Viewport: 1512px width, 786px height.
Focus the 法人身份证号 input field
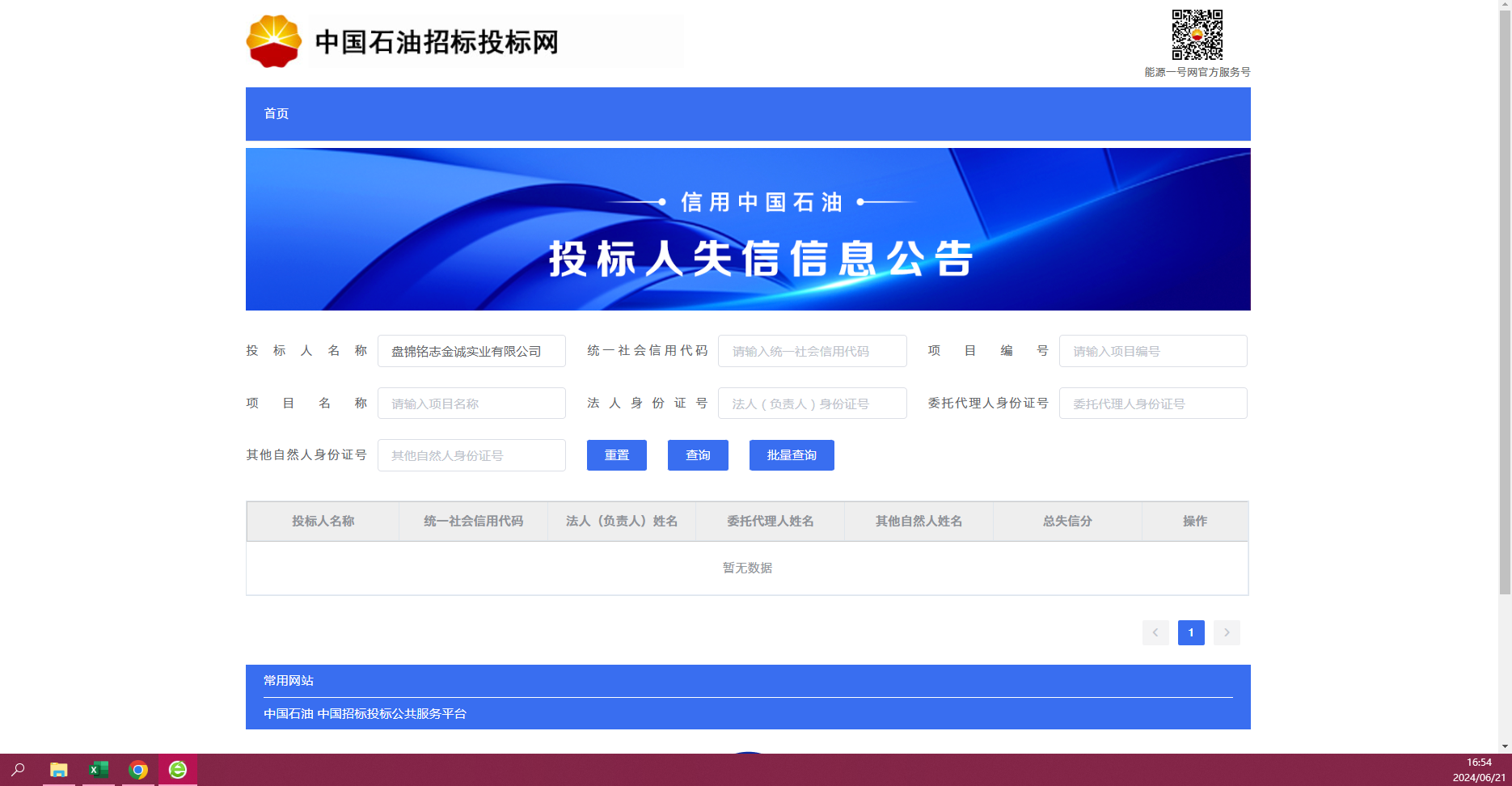[813, 404]
